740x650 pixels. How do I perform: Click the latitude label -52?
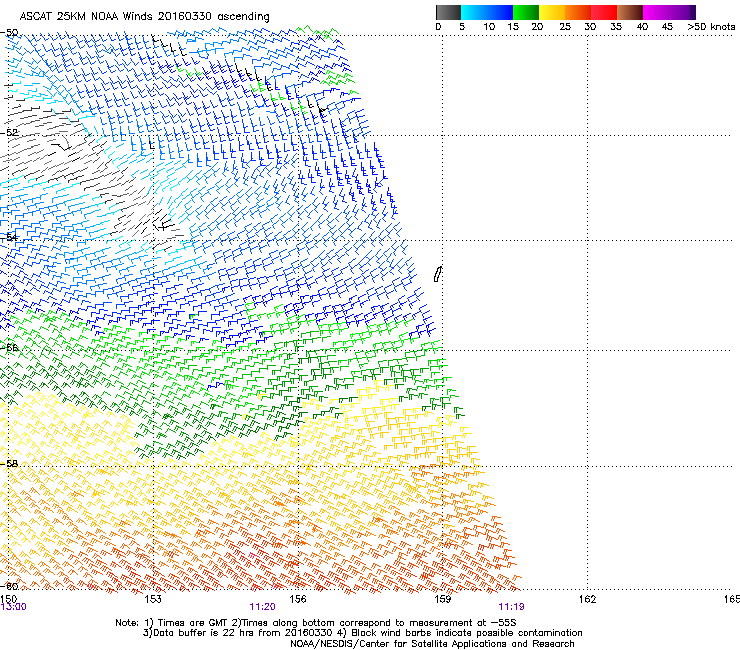click(x=9, y=133)
